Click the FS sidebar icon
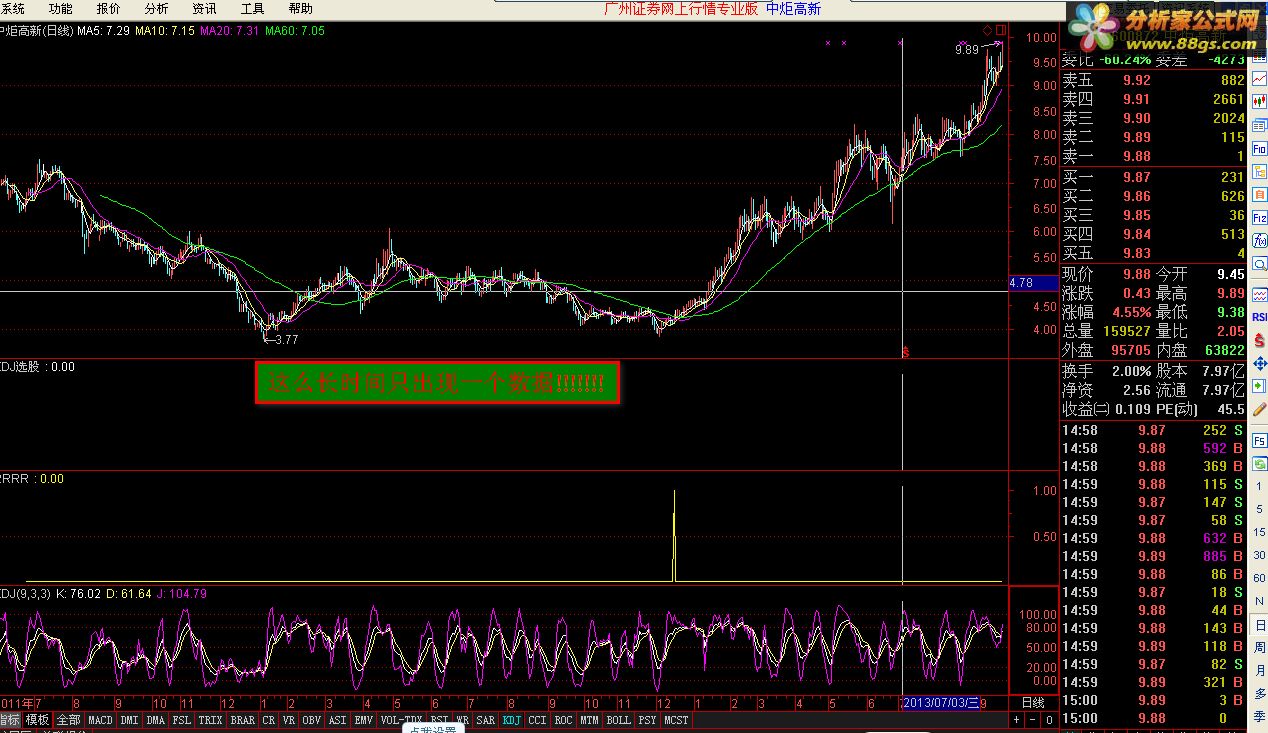The image size is (1268, 733). coord(1258,441)
